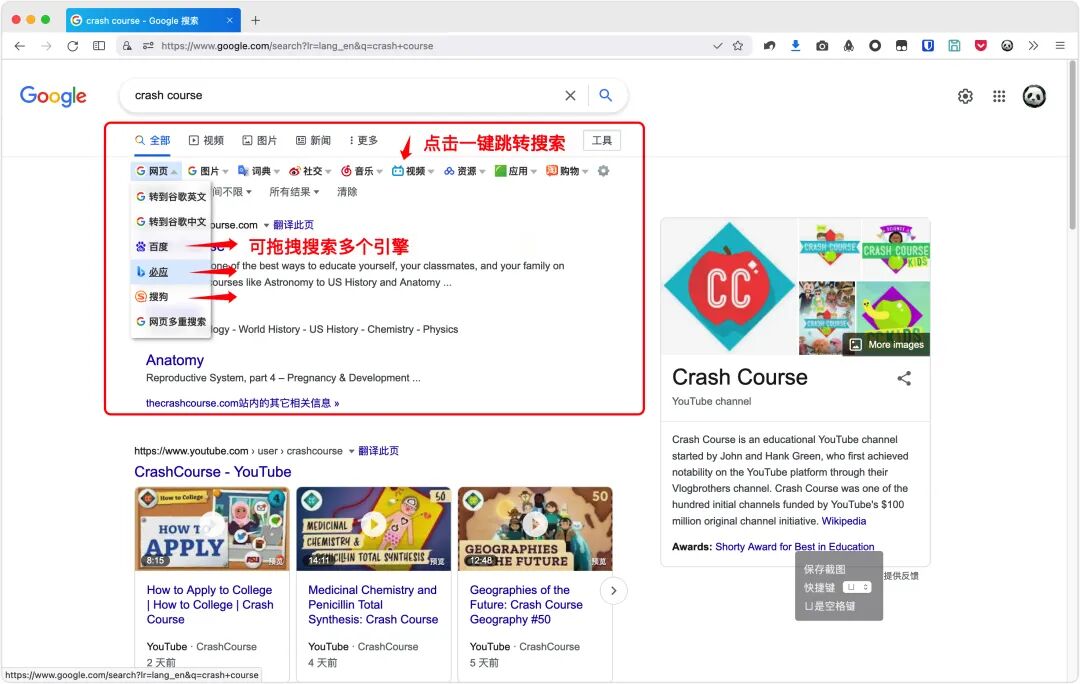Viewport: 1080px width, 684px height.
Task: Switch to the 视频 results tab
Action: (x=206, y=141)
